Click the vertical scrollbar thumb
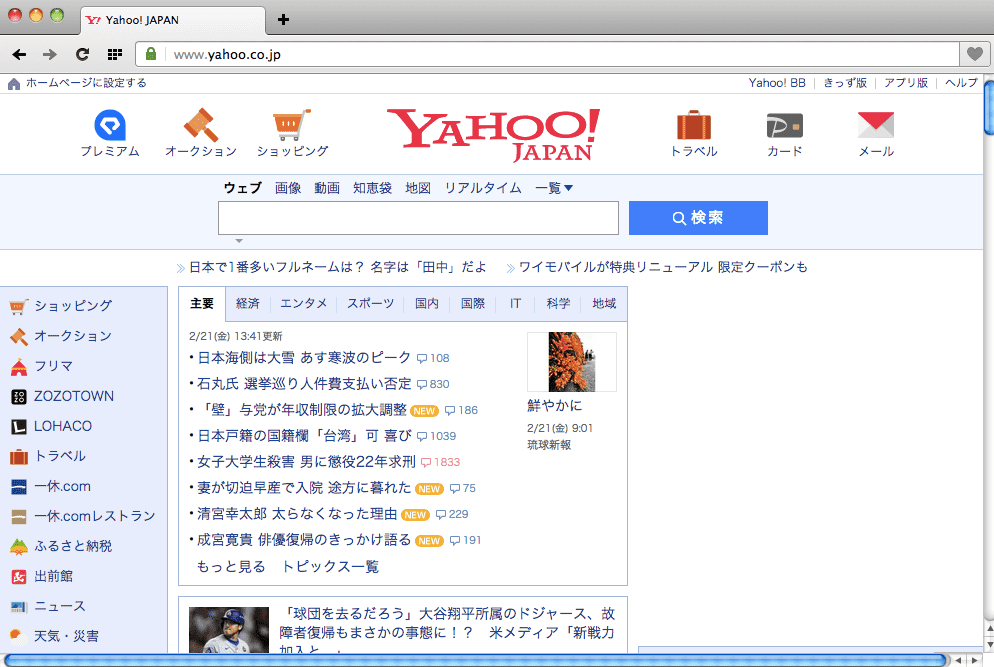 [x=988, y=108]
